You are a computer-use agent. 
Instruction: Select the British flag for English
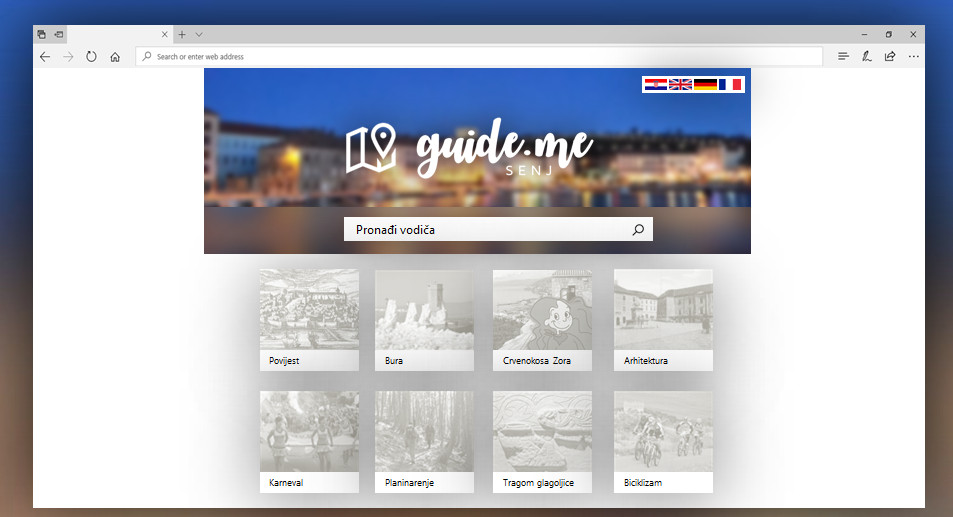pos(680,85)
